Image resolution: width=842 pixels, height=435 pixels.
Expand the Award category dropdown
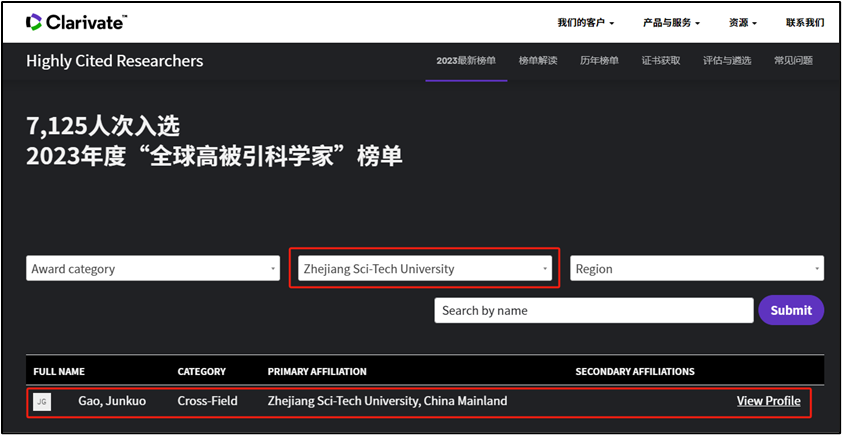[152, 269]
